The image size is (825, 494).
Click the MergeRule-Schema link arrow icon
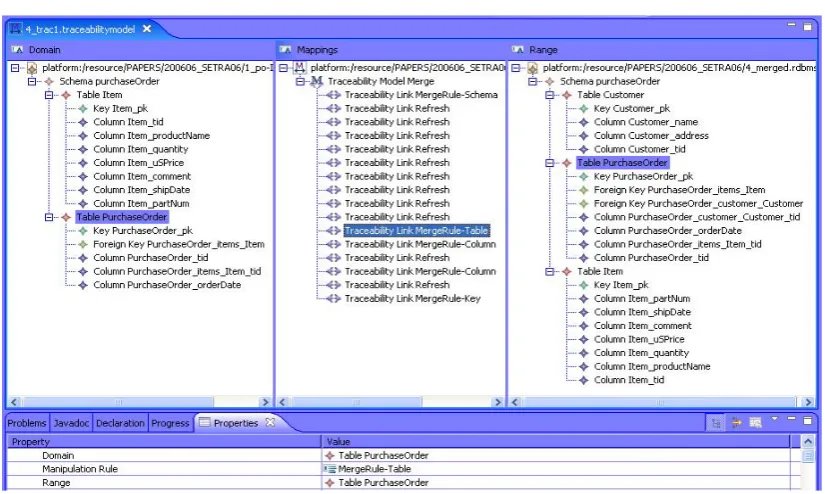tap(334, 95)
